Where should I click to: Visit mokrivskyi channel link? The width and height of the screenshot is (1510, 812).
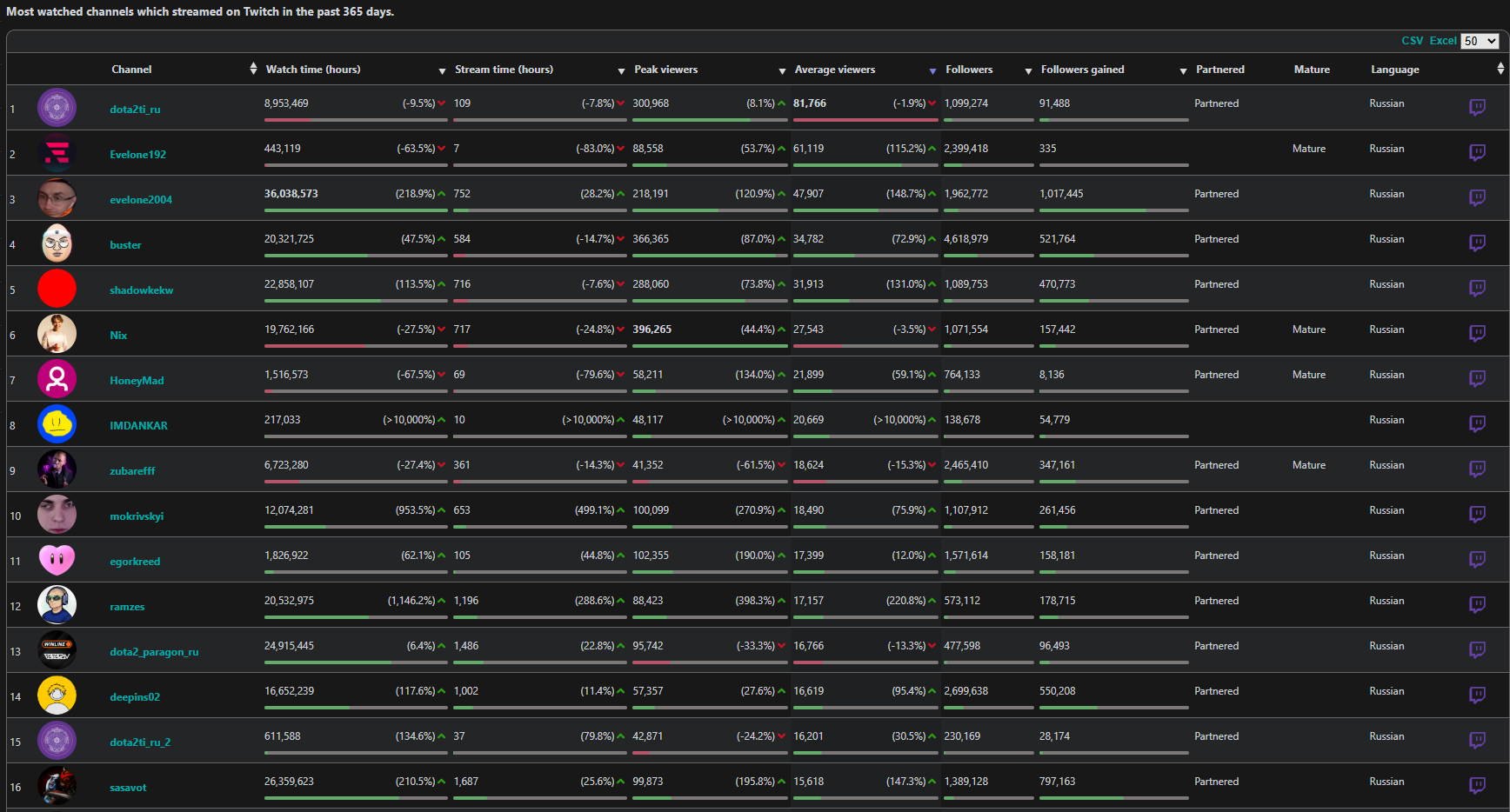point(137,516)
